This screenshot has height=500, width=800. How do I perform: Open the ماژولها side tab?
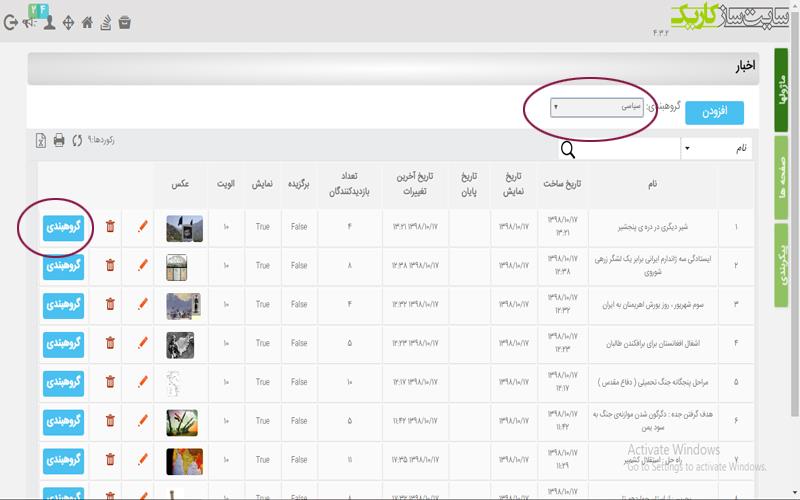click(781, 90)
